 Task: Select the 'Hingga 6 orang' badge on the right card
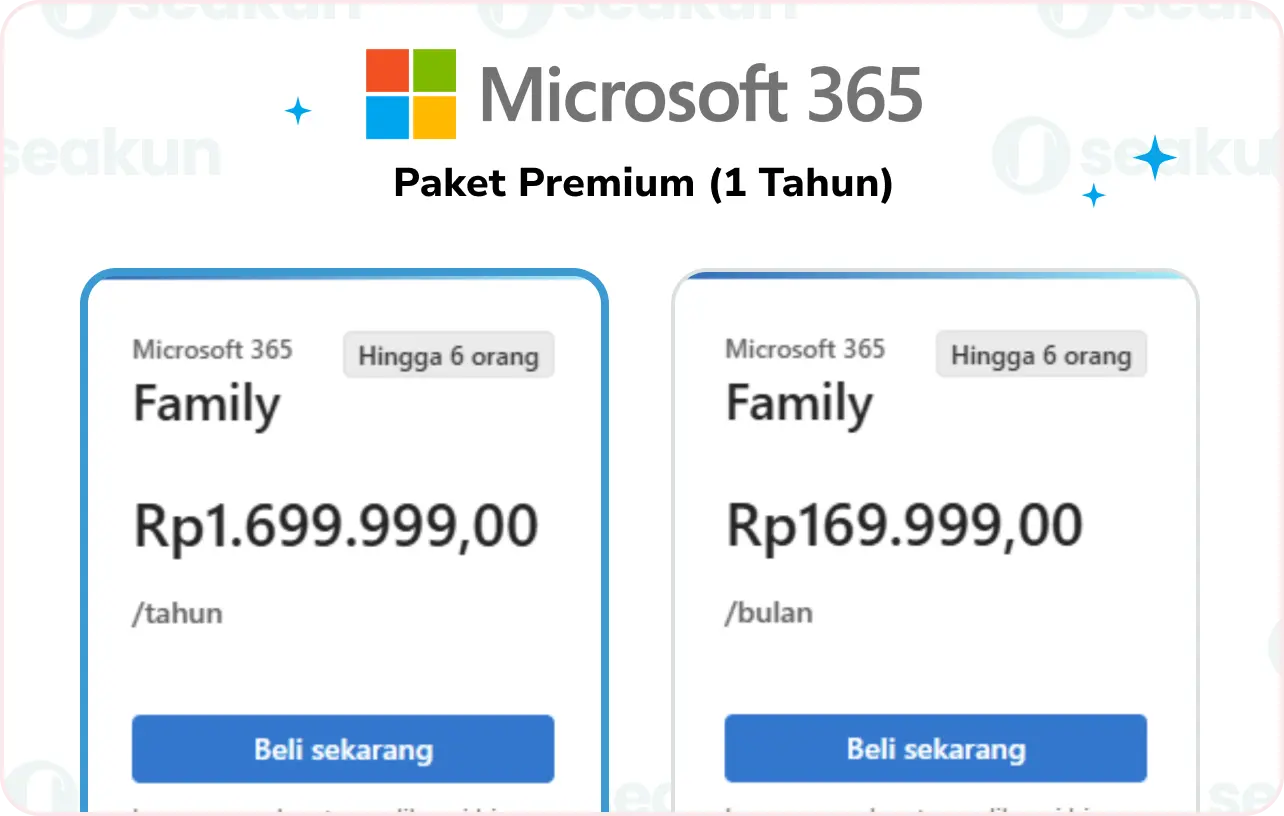click(1040, 355)
